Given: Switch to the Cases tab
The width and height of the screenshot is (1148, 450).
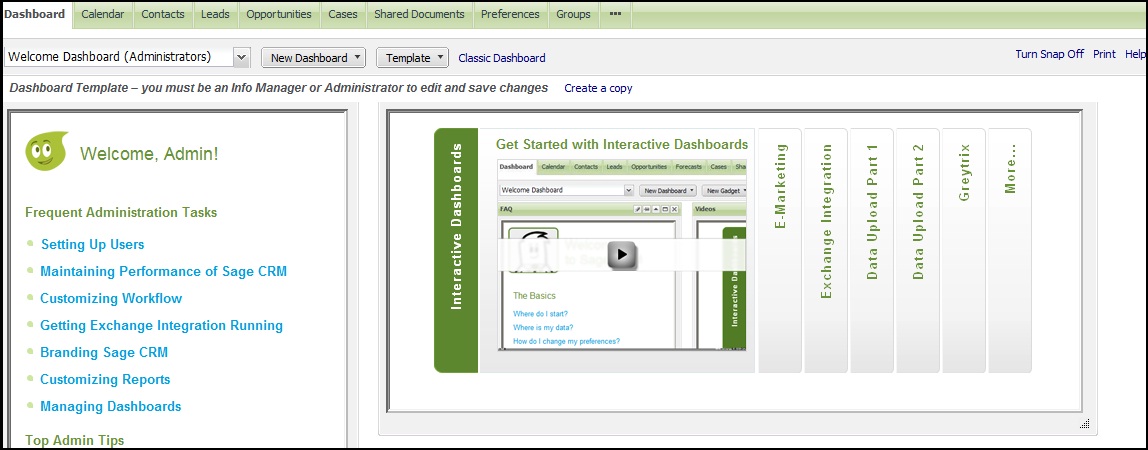Looking at the screenshot, I should point(343,14).
